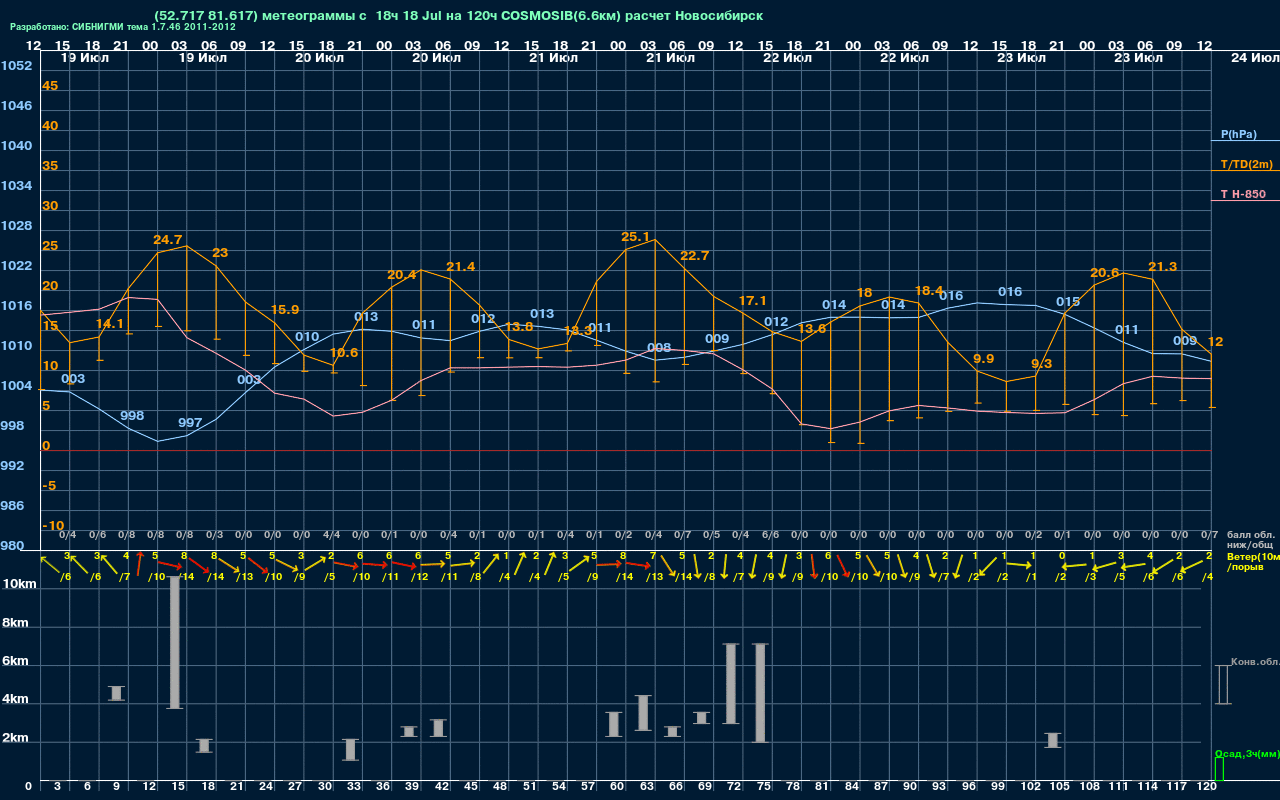Click the 63 hour label on bottom axis
This screenshot has width=1280, height=800.
coord(647,787)
